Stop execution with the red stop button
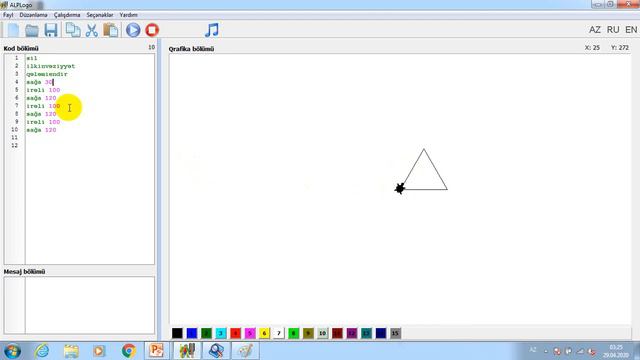Image resolution: width=640 pixels, height=360 pixels. (152, 30)
